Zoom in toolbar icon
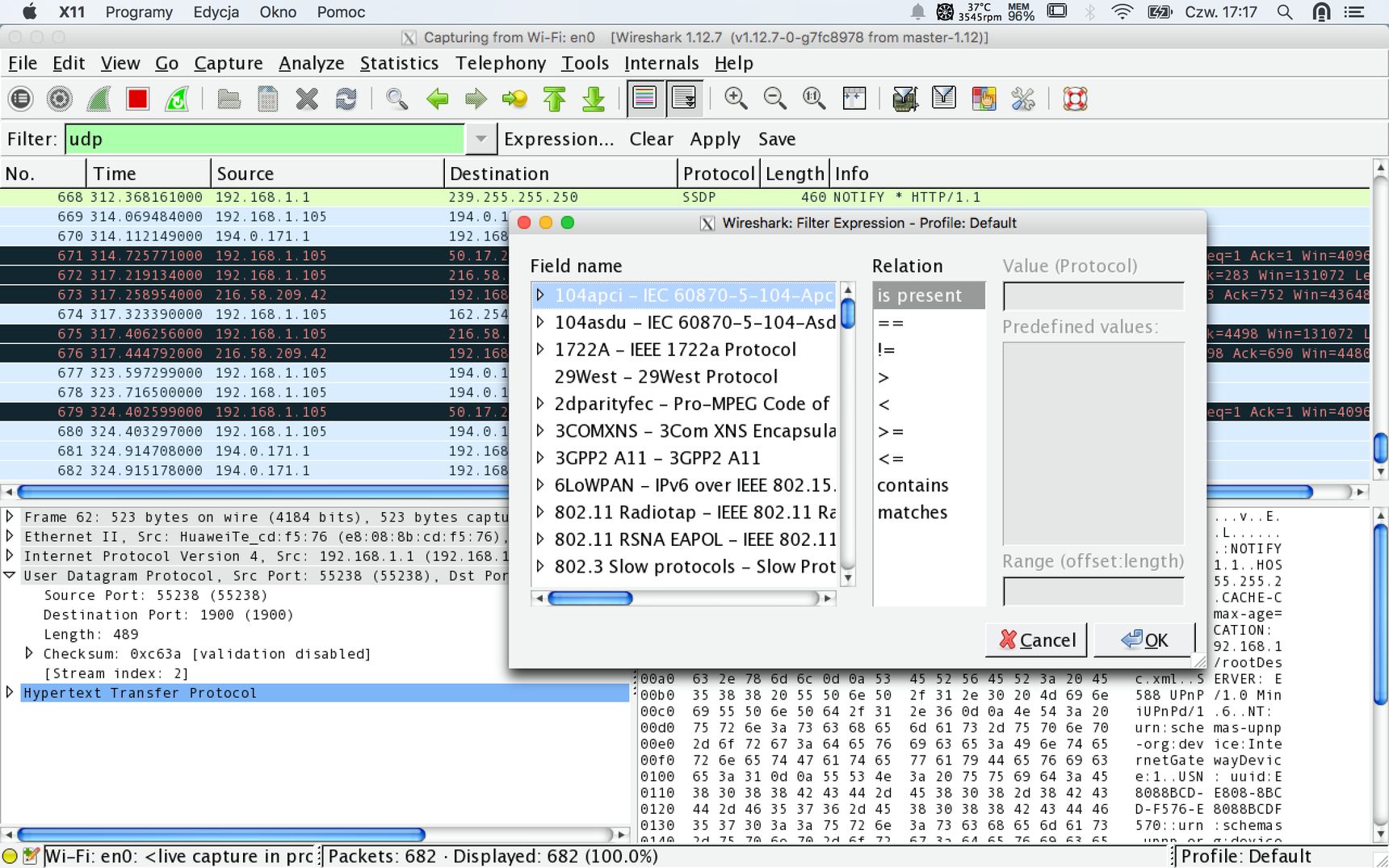 [x=736, y=99]
